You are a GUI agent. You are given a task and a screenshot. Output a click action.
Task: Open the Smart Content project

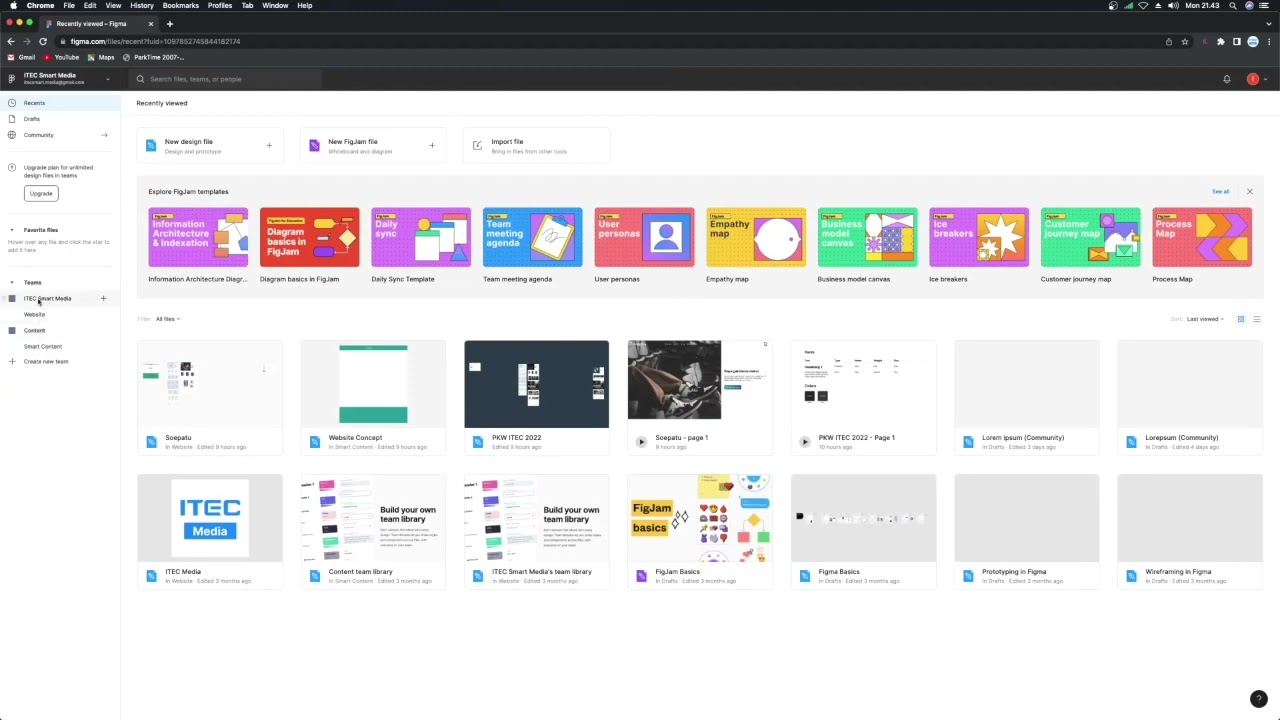click(43, 347)
